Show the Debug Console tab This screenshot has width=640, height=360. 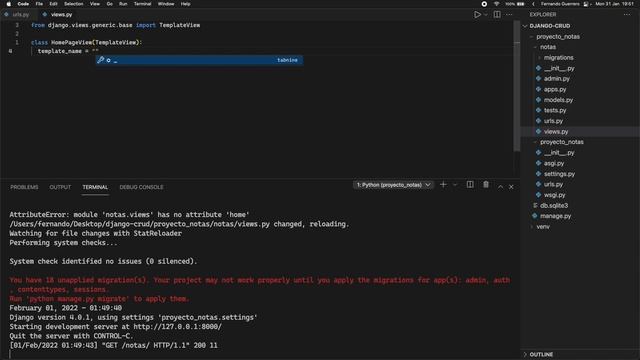pyautogui.click(x=141, y=187)
